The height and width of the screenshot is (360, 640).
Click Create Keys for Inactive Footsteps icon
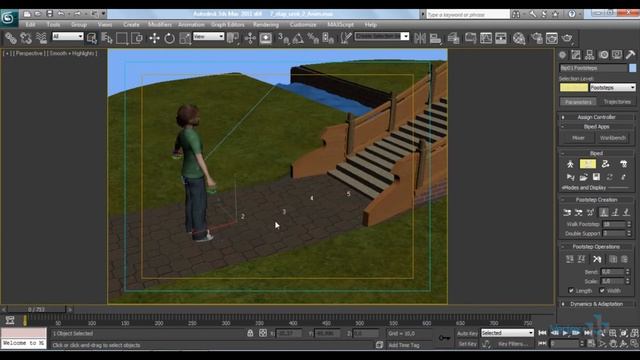570,259
